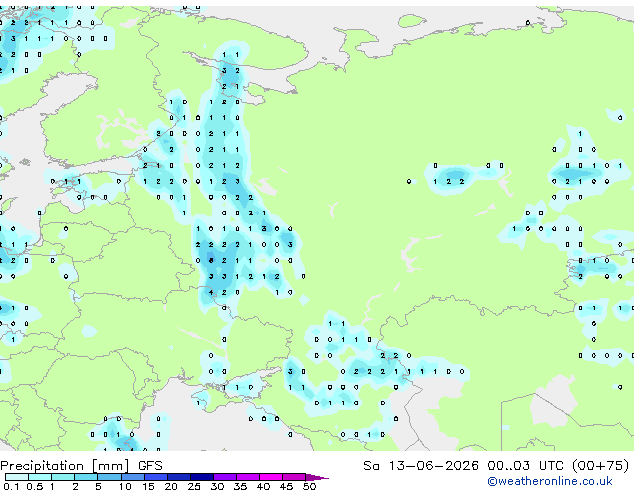Viewport: 634px width, 490px height.
Task: Click the 1–2 mm legend color box
Action: point(63,477)
